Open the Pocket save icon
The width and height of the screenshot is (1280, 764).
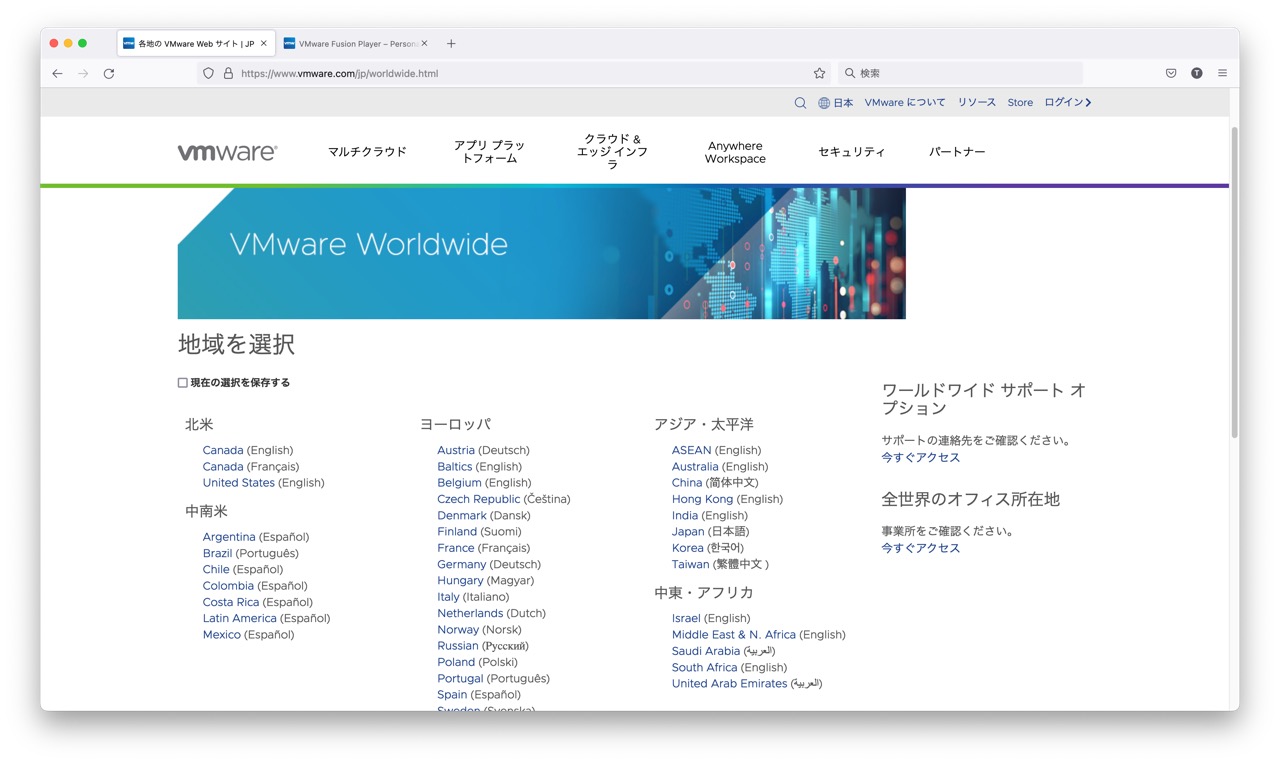(x=1171, y=73)
